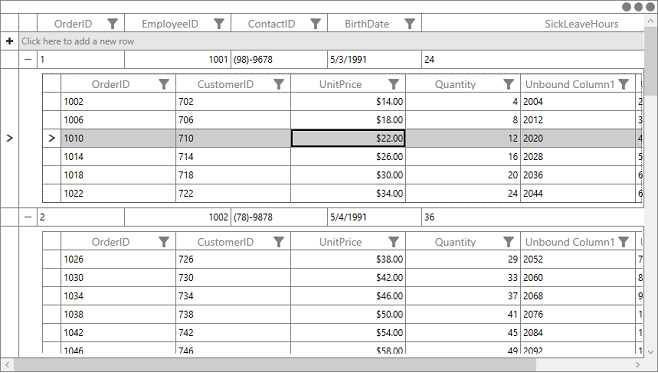
Task: Select child order 1018 cell
Action: [118, 175]
